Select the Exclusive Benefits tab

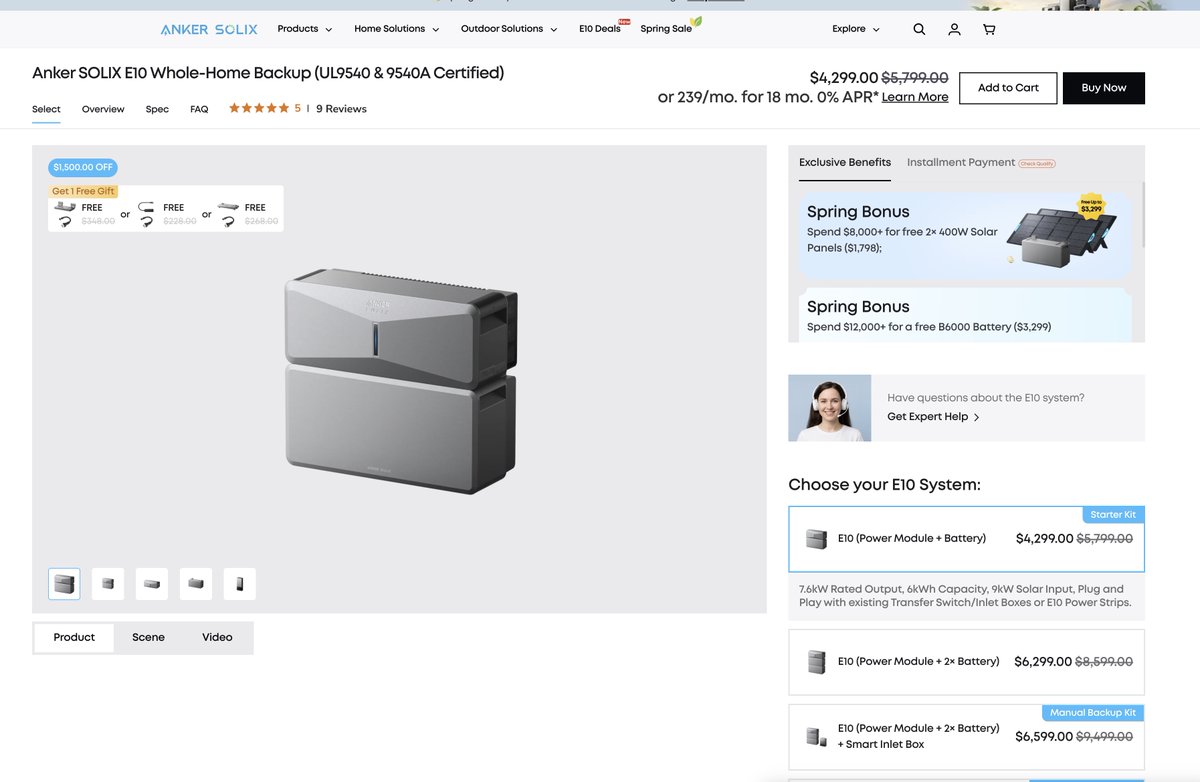click(845, 162)
